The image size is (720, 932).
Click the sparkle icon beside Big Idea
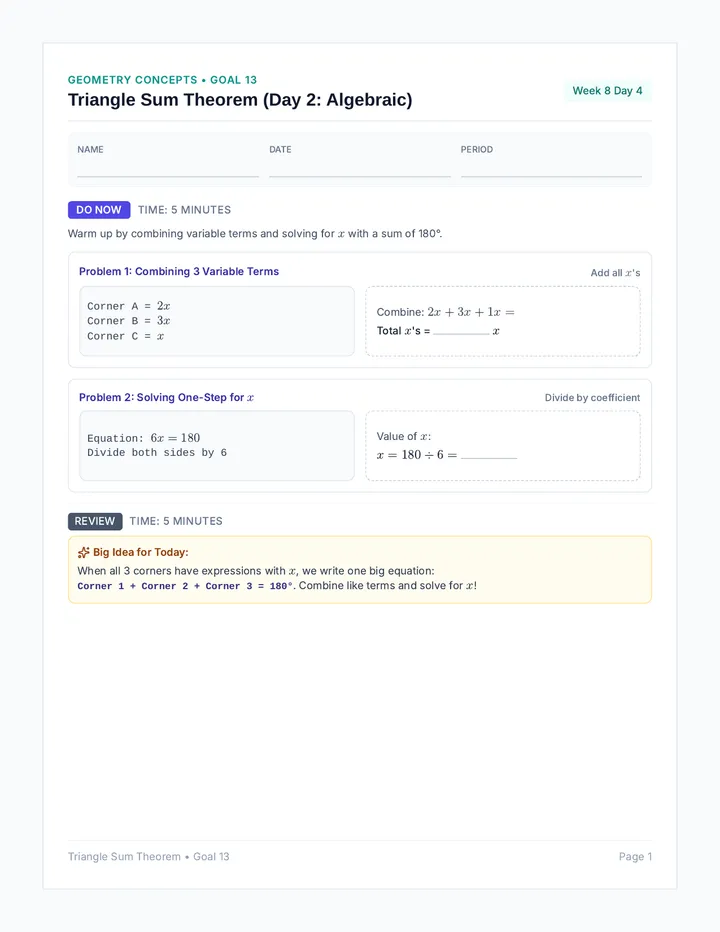tap(84, 552)
